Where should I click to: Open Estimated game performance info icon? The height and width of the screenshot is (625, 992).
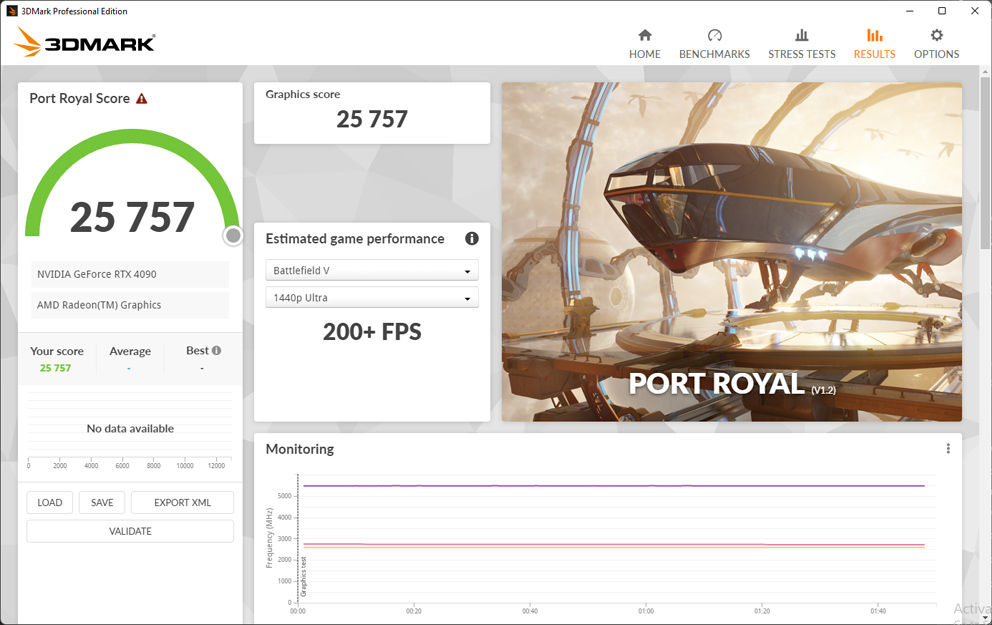point(472,238)
